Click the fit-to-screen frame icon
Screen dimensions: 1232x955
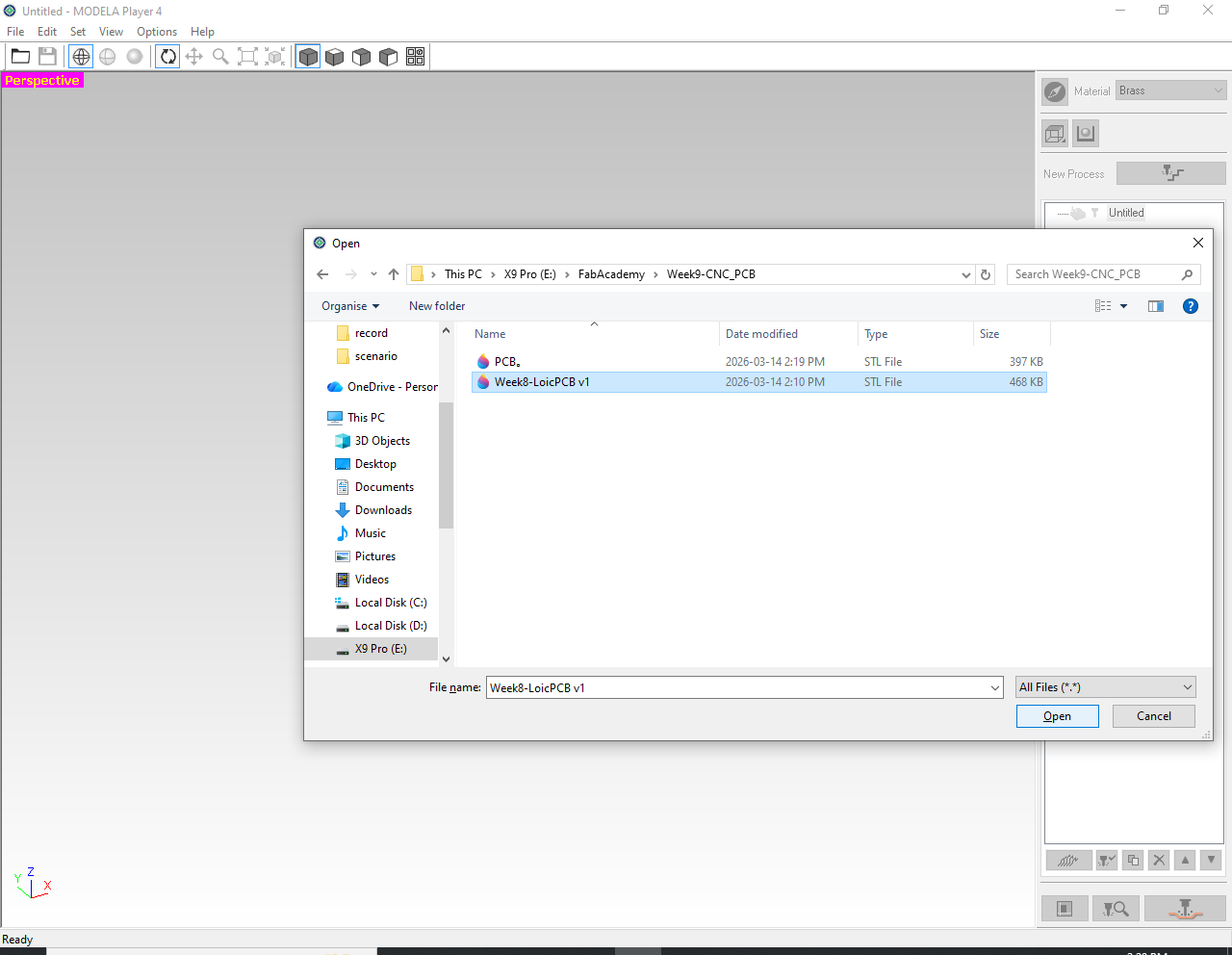(x=247, y=57)
